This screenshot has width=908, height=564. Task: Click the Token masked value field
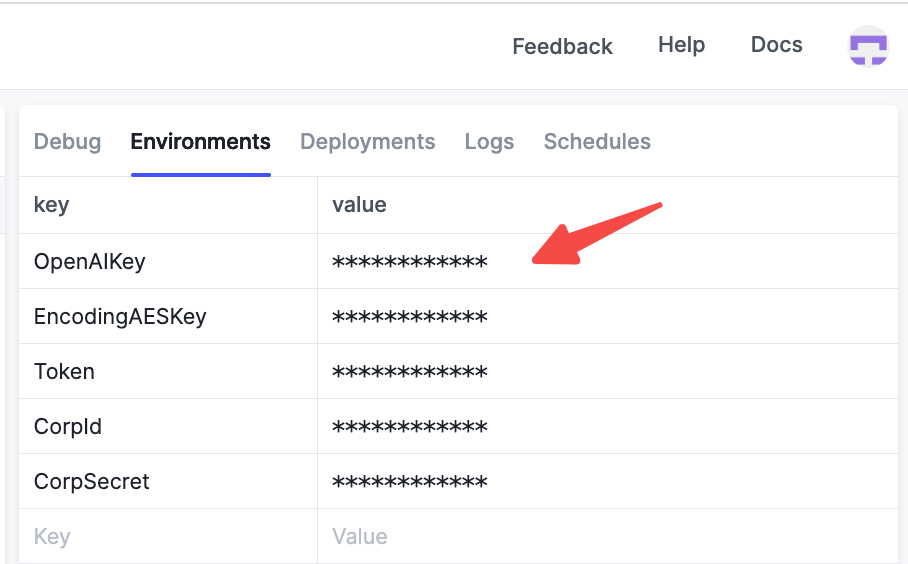607,371
